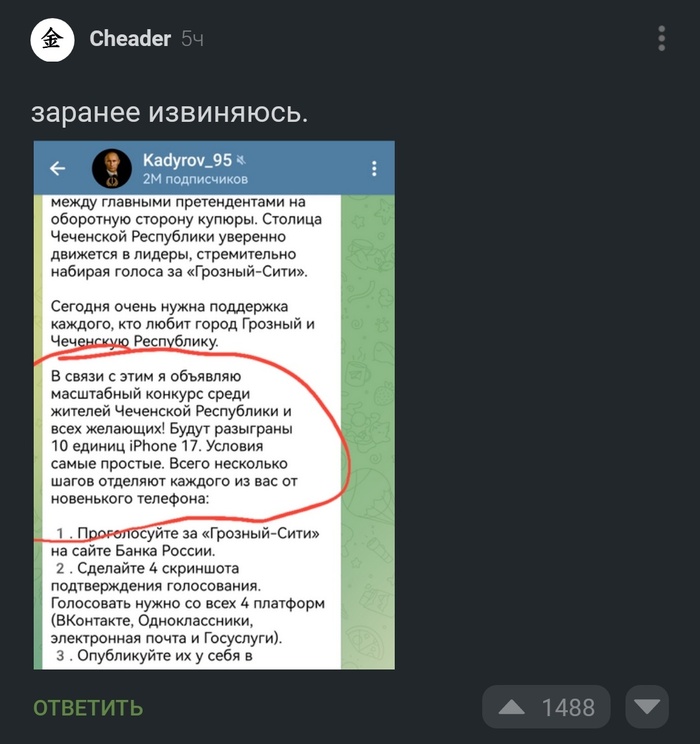Click the 2M подписчиков subscriber count

[195, 179]
